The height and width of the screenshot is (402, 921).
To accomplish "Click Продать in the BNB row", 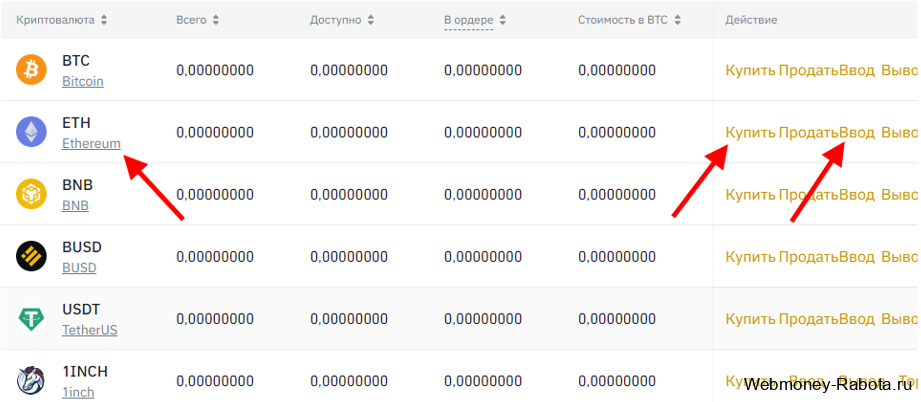I will click(808, 195).
